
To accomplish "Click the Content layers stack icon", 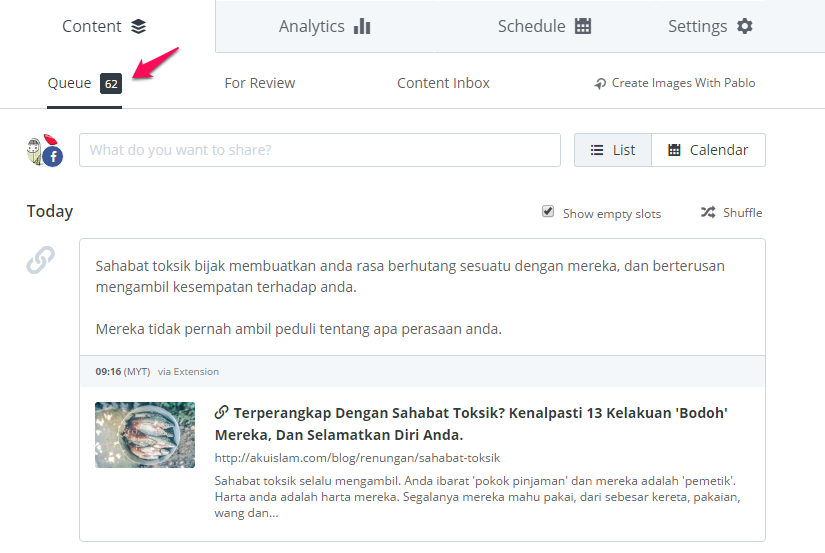I will pyautogui.click(x=138, y=27).
